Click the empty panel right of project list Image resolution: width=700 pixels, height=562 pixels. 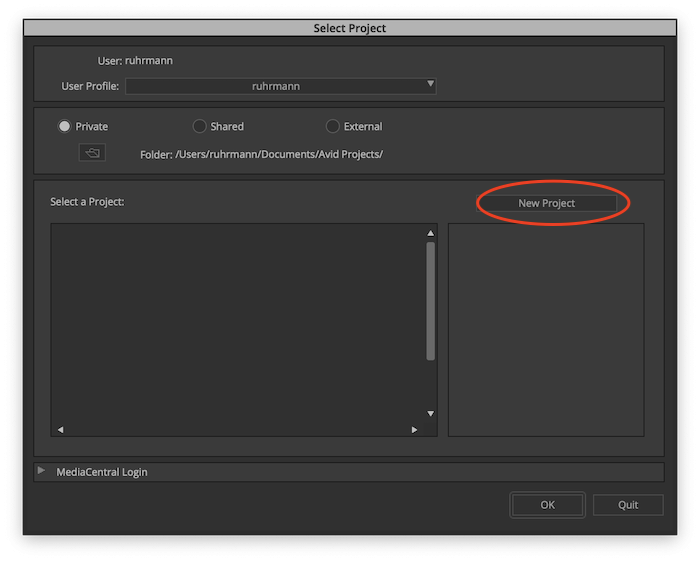[x=546, y=330]
